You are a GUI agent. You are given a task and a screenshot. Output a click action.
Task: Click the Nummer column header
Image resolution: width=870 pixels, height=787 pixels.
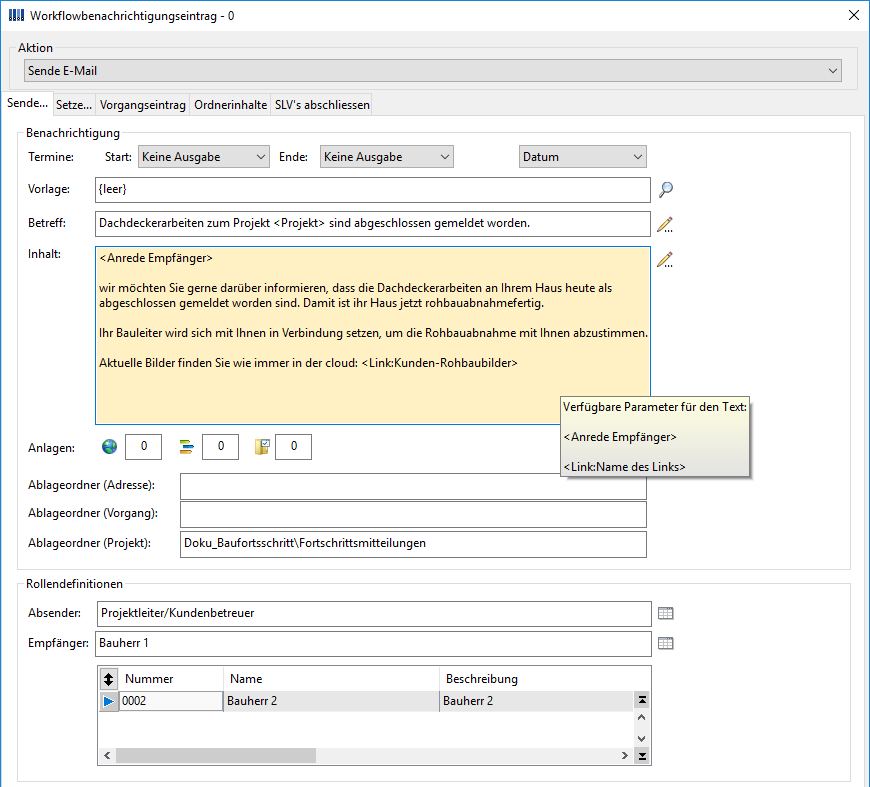click(171, 679)
